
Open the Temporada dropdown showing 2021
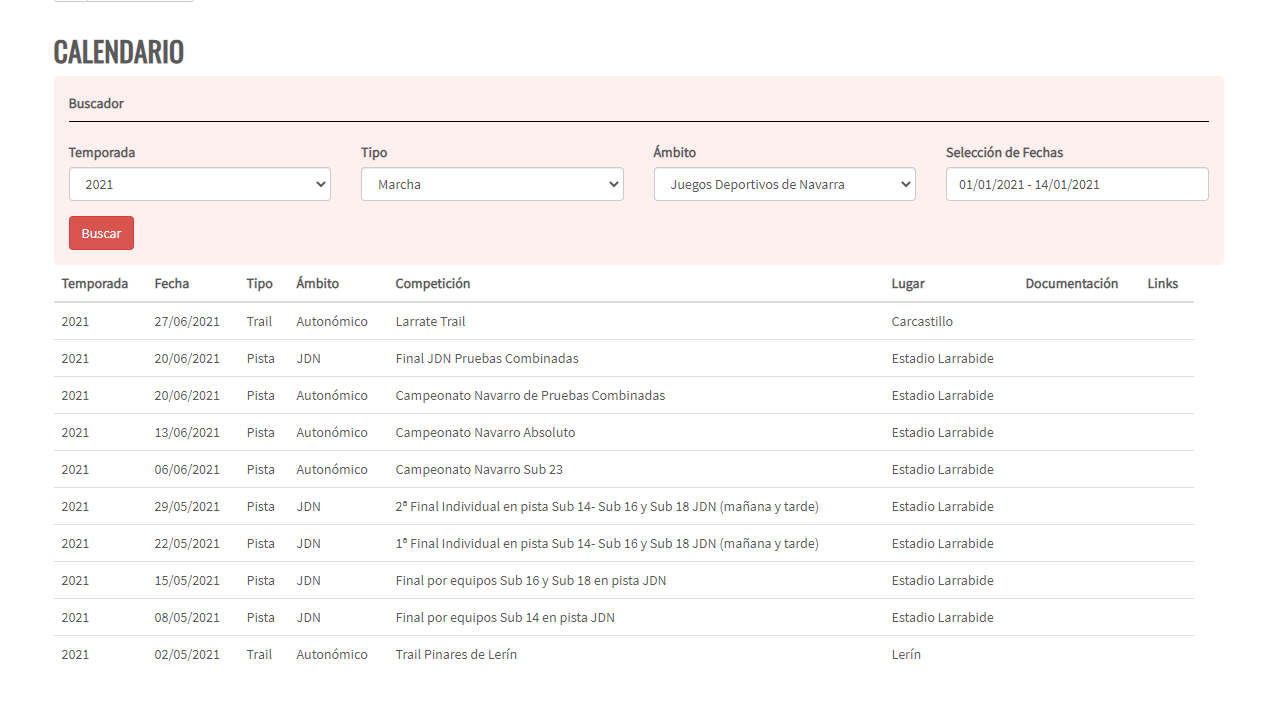point(199,184)
